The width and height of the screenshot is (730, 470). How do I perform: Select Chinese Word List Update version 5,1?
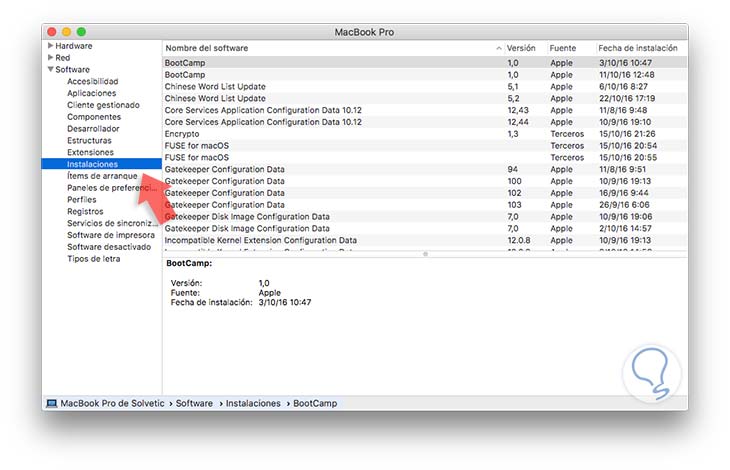(425, 87)
